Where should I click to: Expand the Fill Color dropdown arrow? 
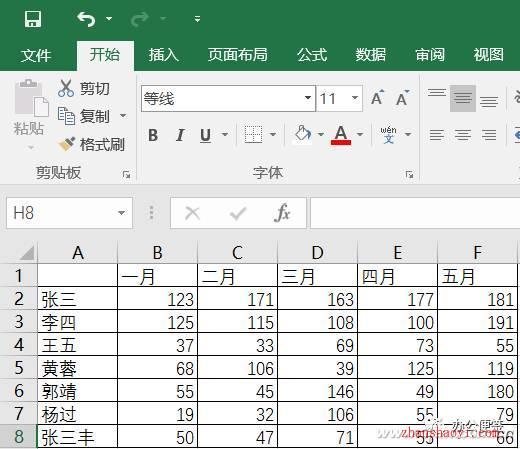coord(321,135)
